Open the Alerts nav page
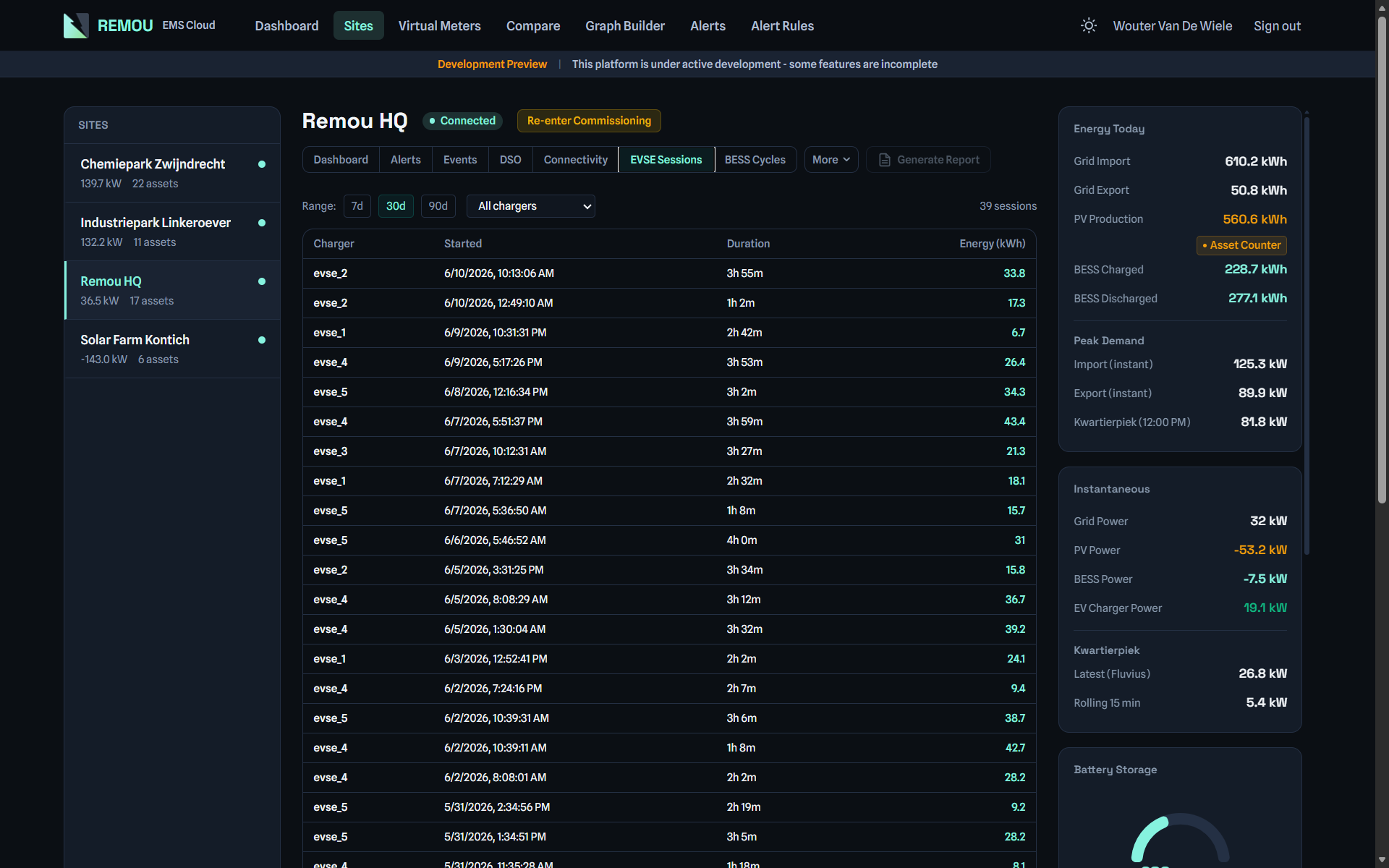Screen dimensions: 1389x868 coord(708,26)
